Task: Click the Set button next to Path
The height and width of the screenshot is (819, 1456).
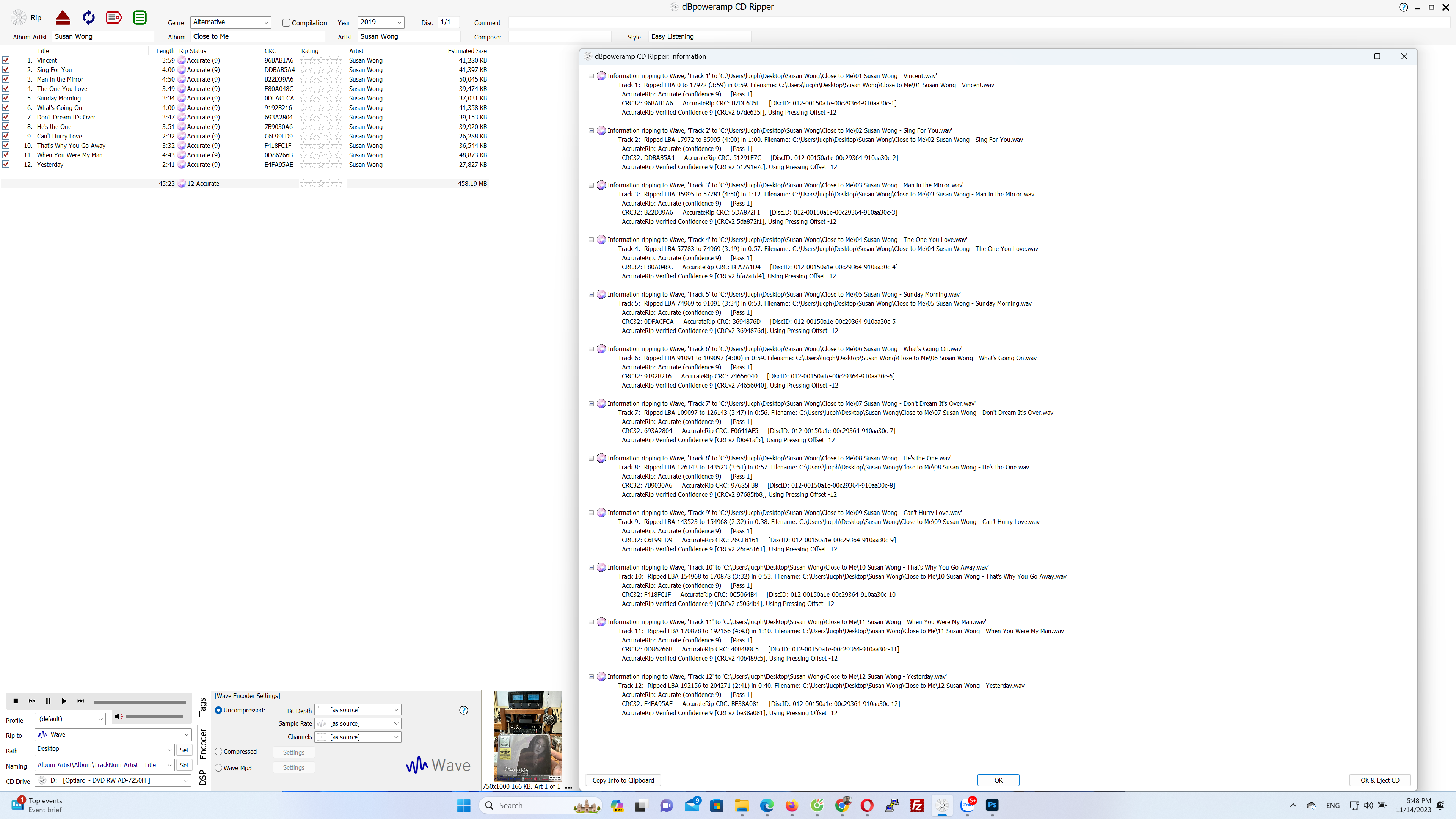Action: coord(184,750)
